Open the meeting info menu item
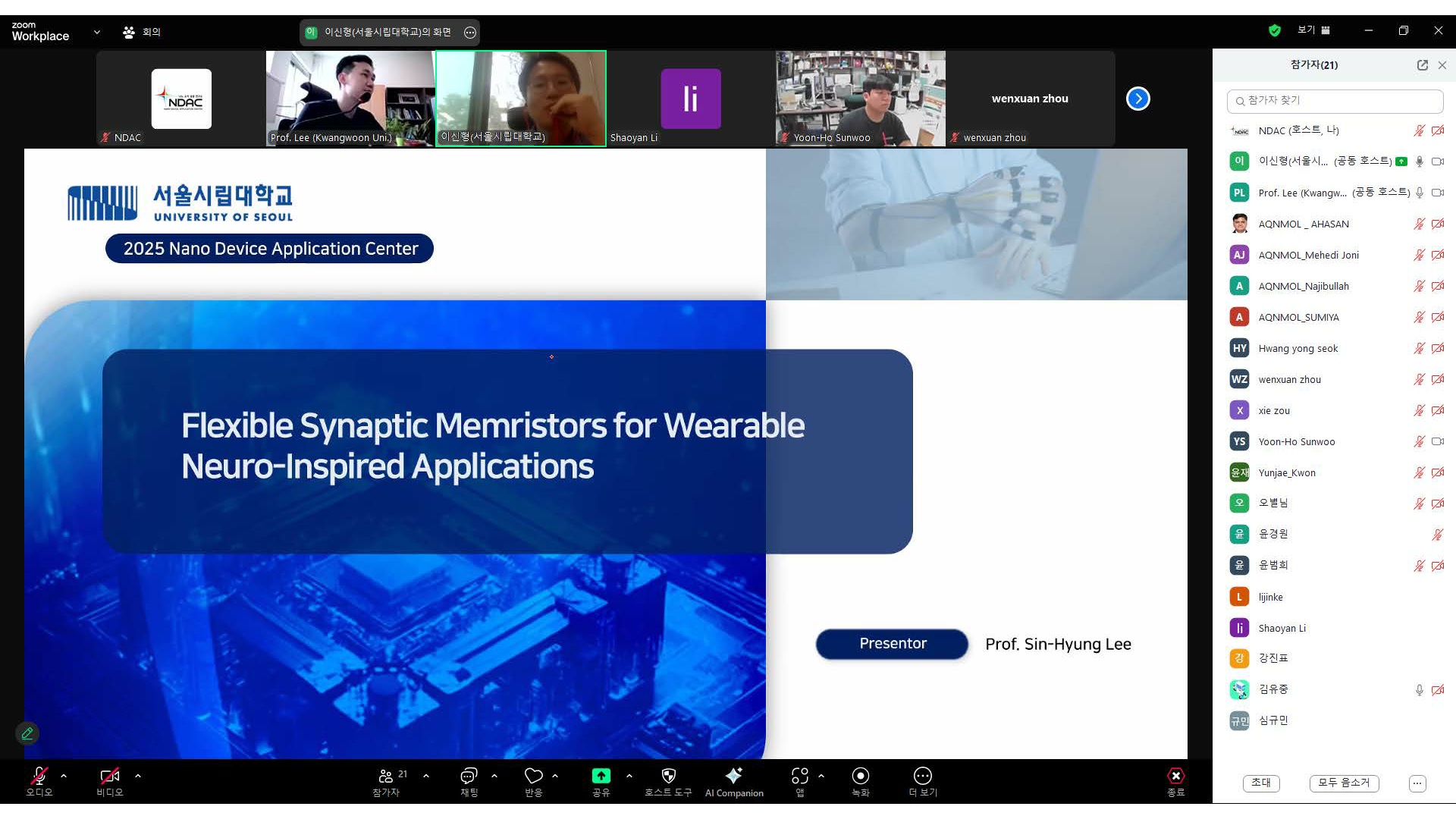This screenshot has width=1456, height=819. pos(142,32)
